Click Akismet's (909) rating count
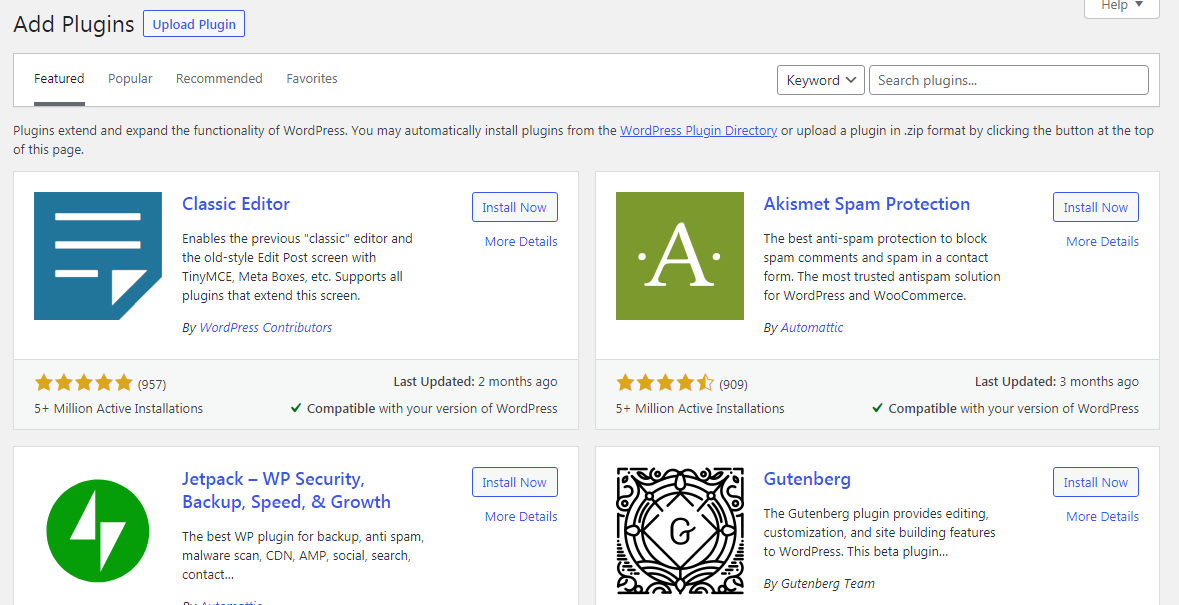This screenshot has height=605, width=1179. 733,385
